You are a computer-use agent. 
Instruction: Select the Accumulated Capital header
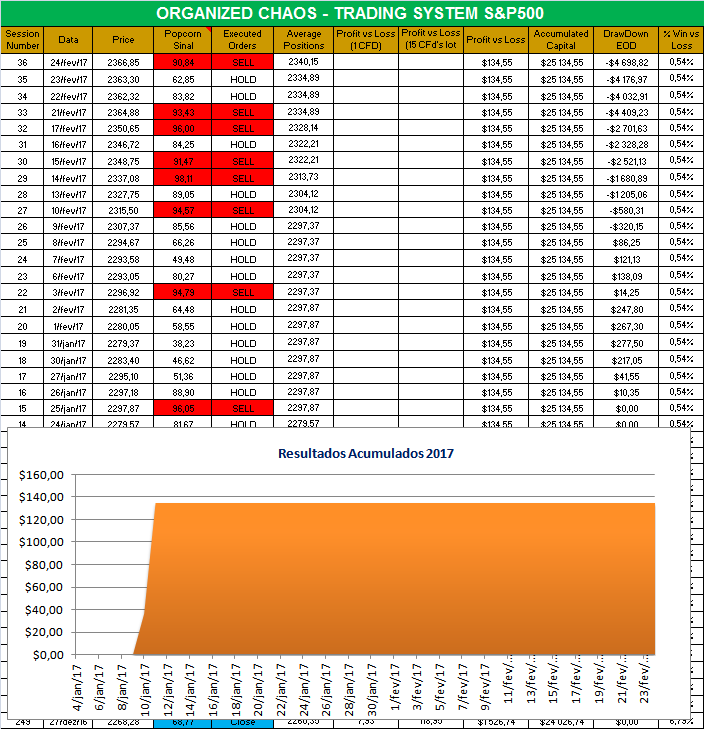pos(561,40)
